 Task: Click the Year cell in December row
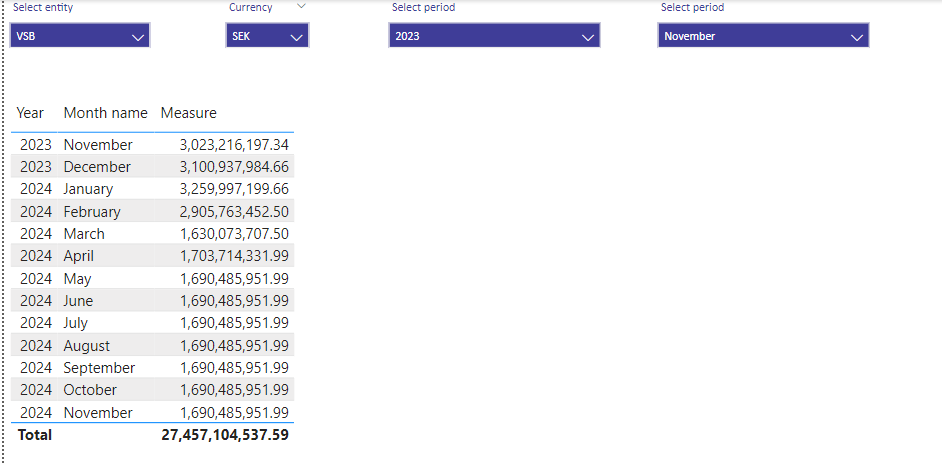[36, 166]
